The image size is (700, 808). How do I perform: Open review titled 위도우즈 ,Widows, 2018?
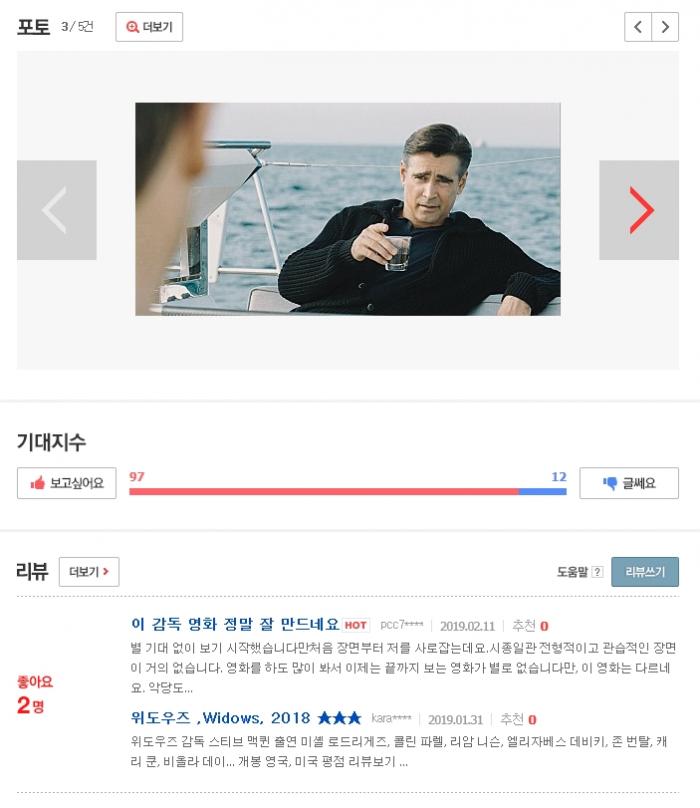click(x=221, y=718)
